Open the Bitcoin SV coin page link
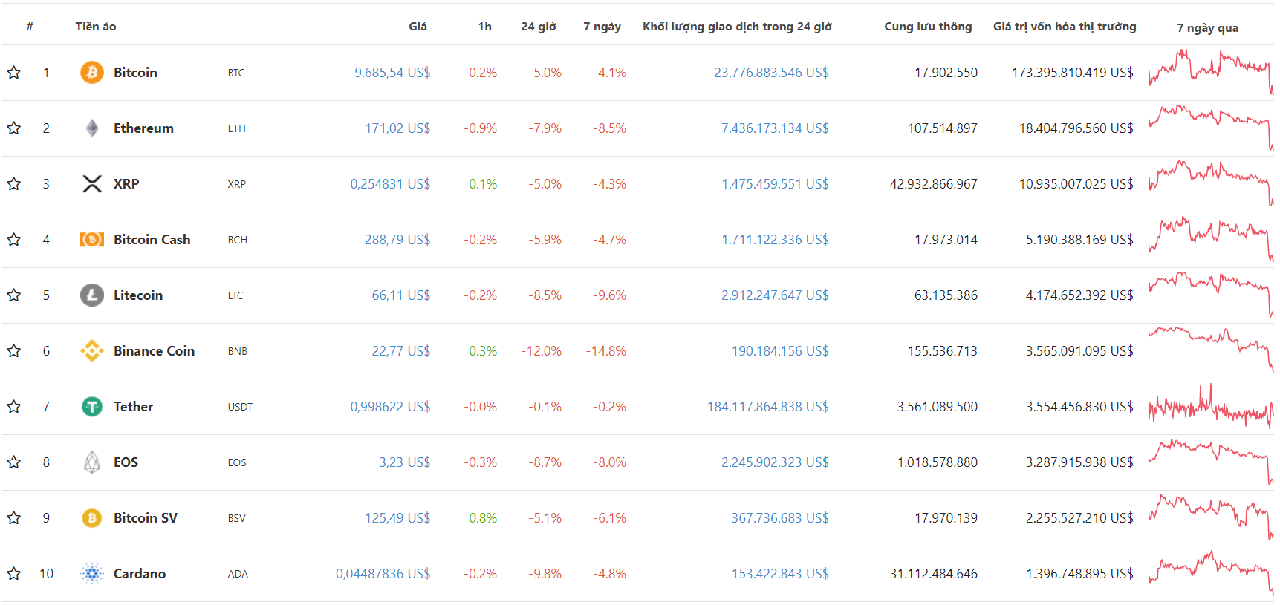The height and width of the screenshot is (605, 1280). coord(146,518)
